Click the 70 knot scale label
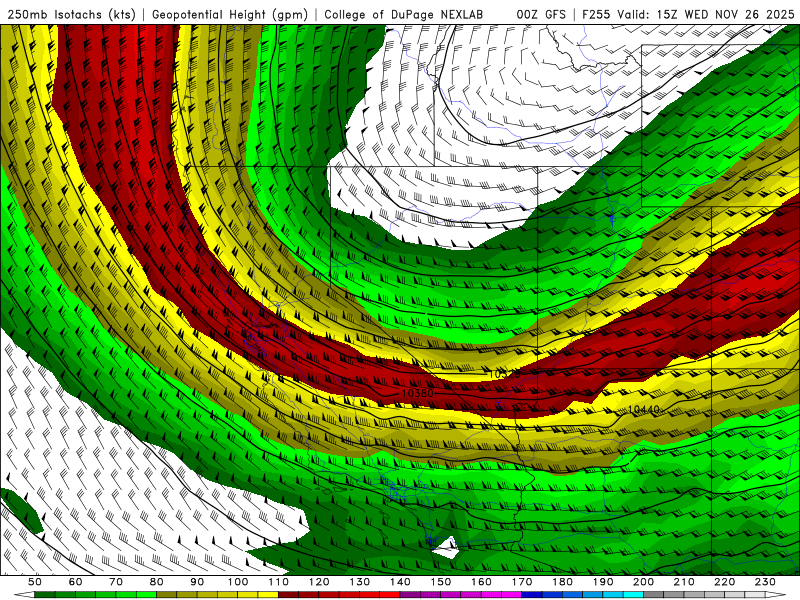800x600 pixels. point(116,582)
